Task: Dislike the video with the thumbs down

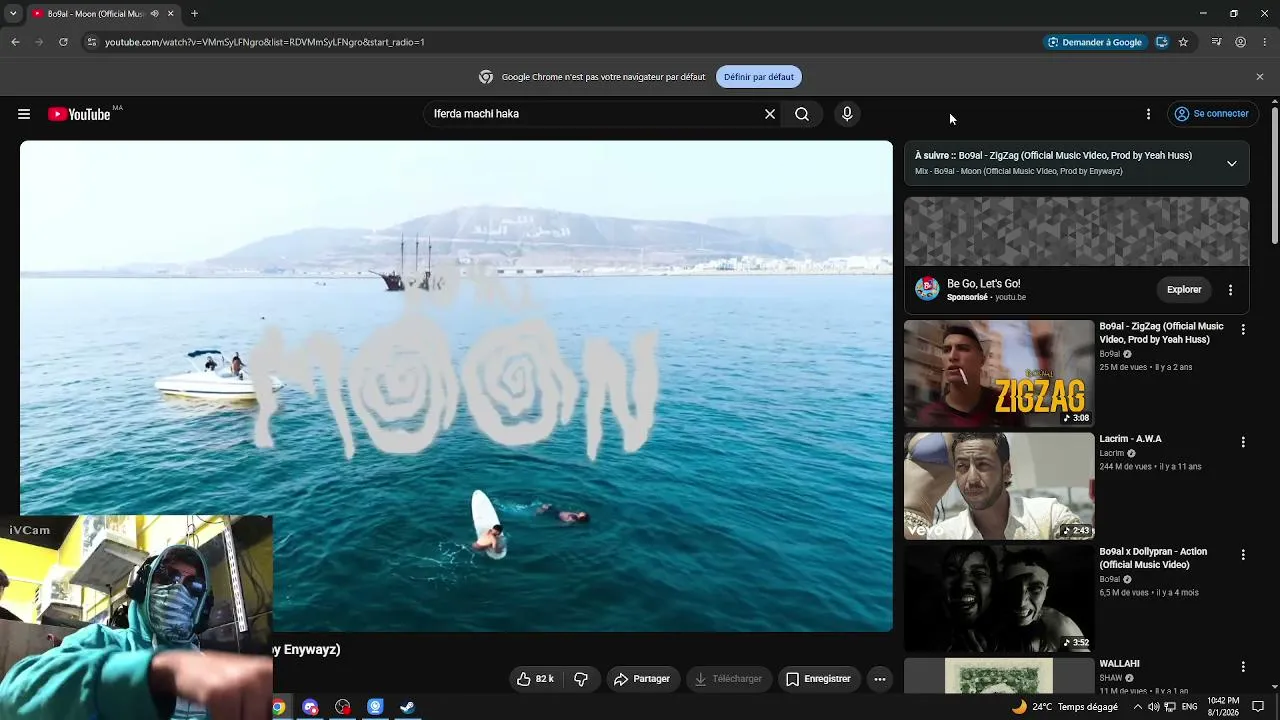Action: [x=581, y=679]
